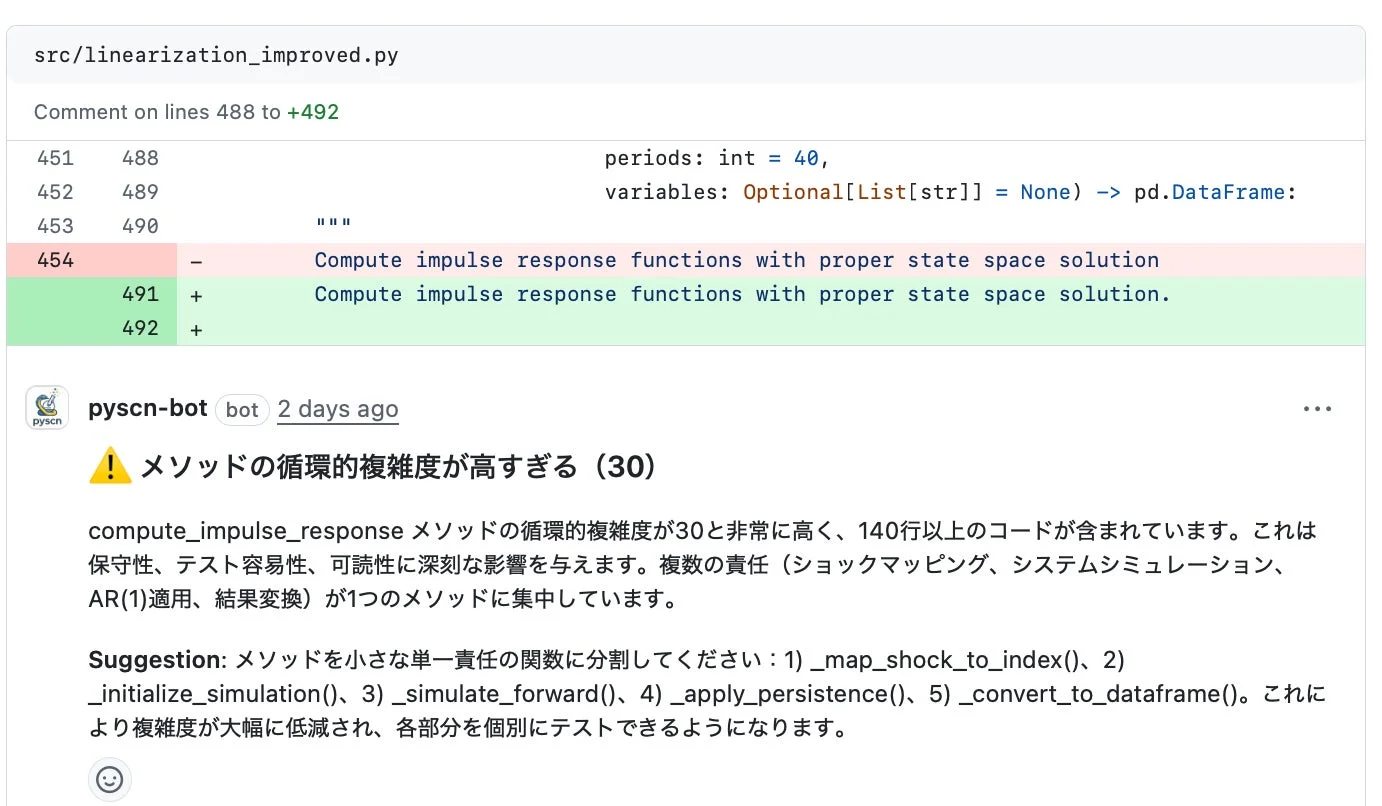Viewport: 1382px width, 806px height.
Task: Select line number 454 on the removed line
Action: click(56, 260)
